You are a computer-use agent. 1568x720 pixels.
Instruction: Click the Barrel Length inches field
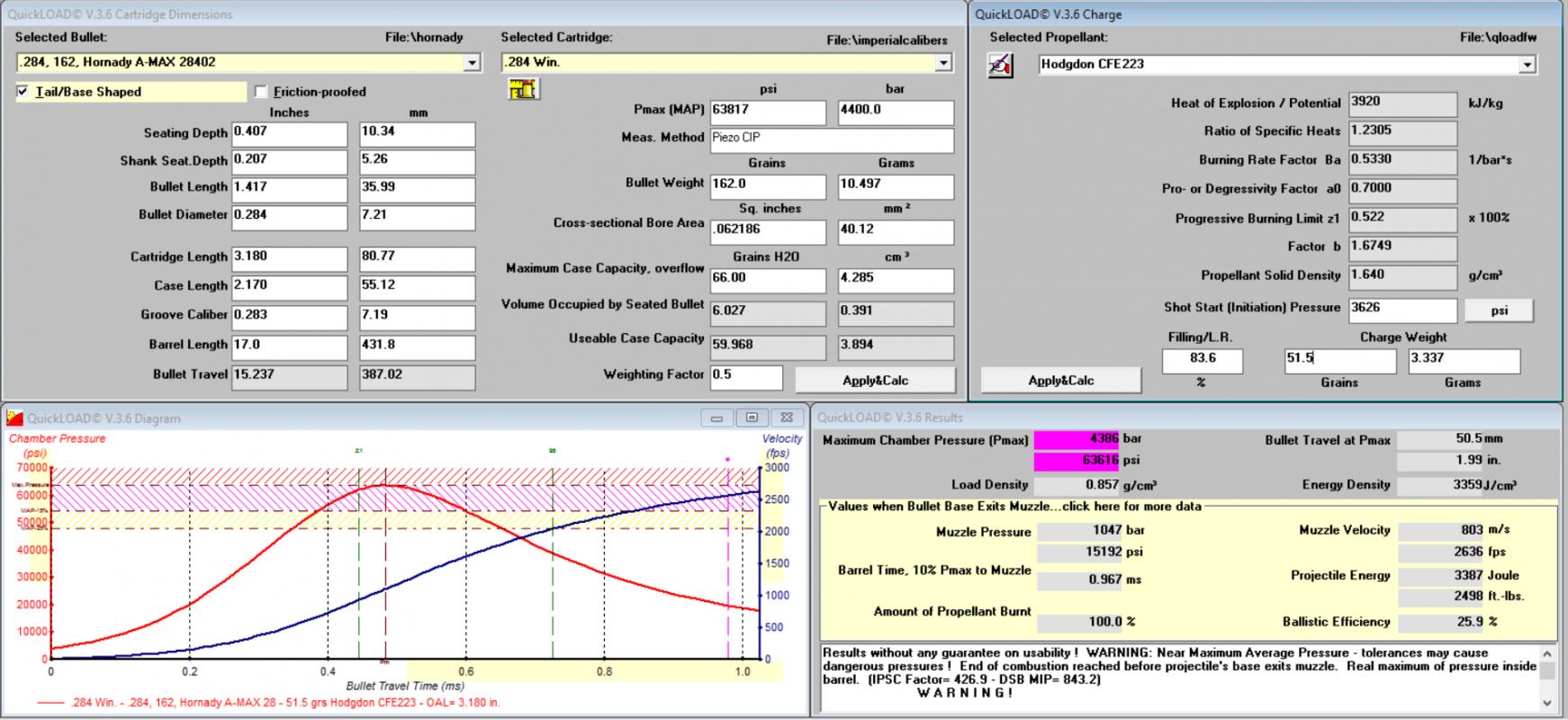(x=289, y=347)
